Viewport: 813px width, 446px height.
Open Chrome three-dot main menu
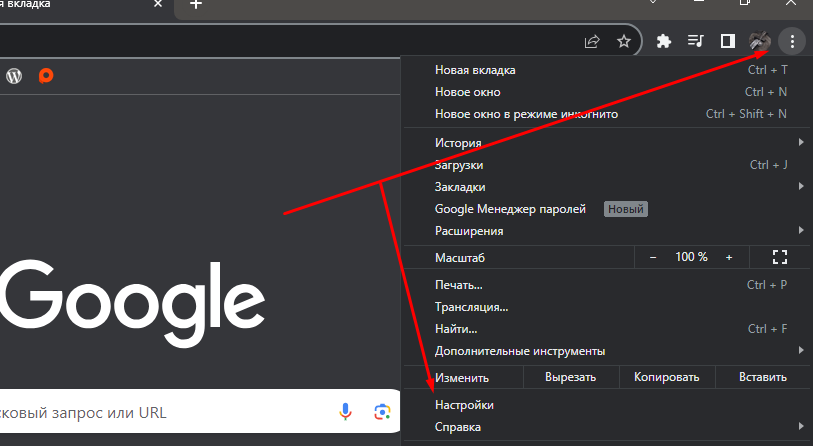pyautogui.click(x=792, y=41)
